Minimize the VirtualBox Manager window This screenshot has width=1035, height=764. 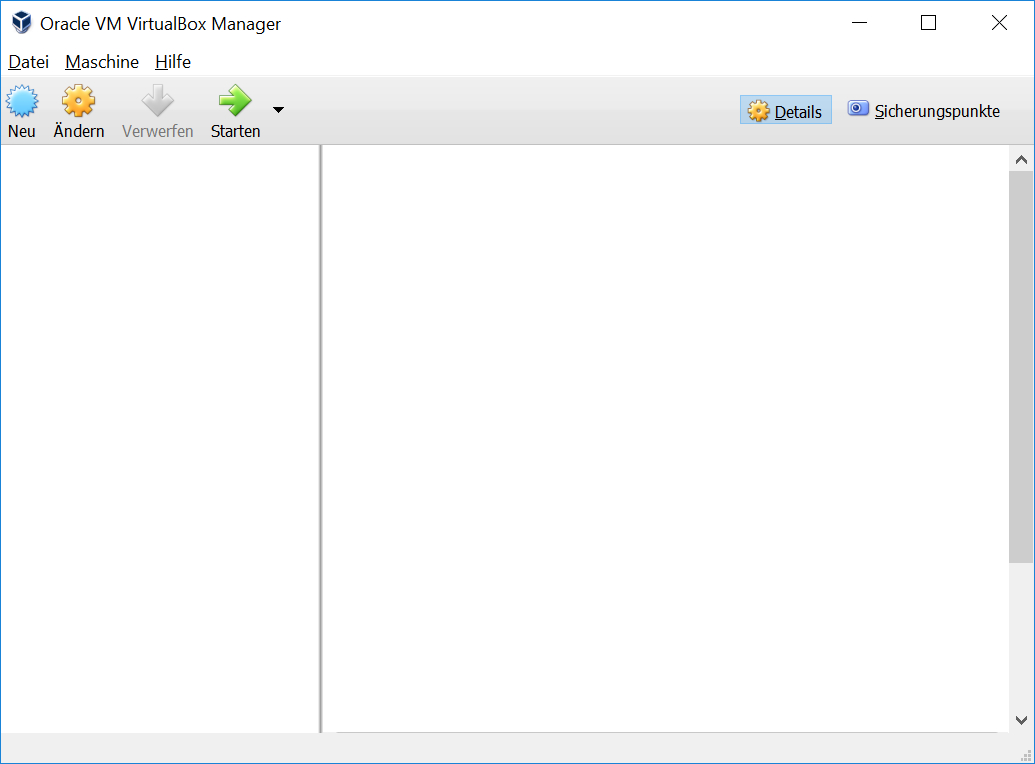(x=859, y=23)
